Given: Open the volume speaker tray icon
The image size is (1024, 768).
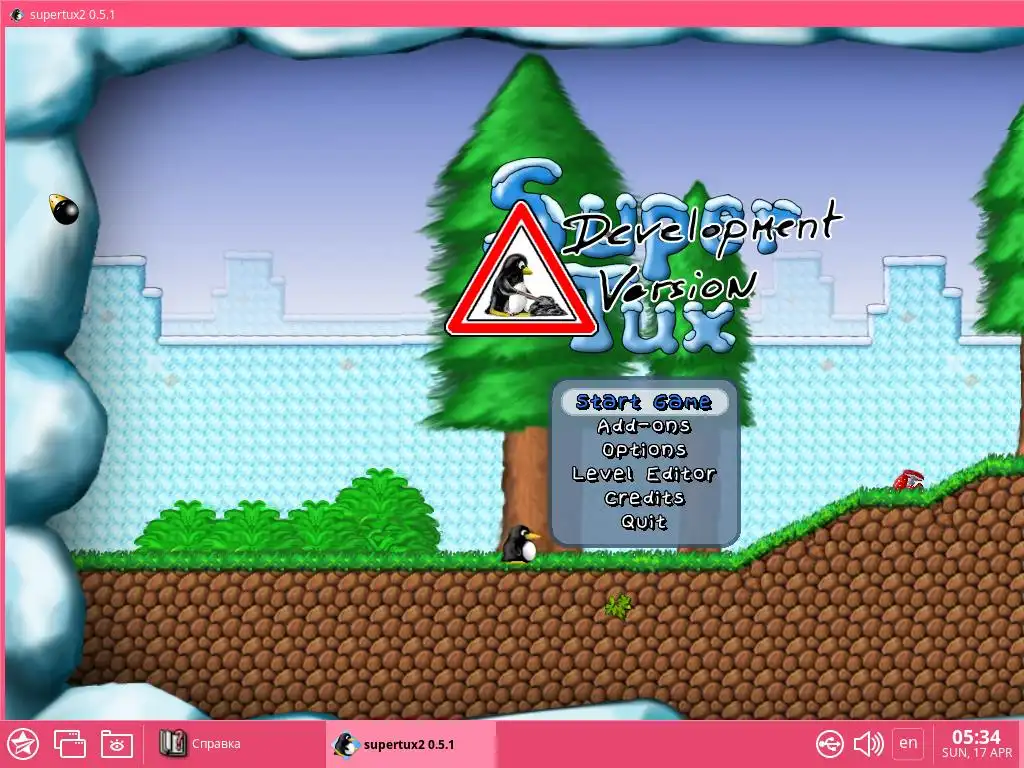Looking at the screenshot, I should [x=869, y=744].
